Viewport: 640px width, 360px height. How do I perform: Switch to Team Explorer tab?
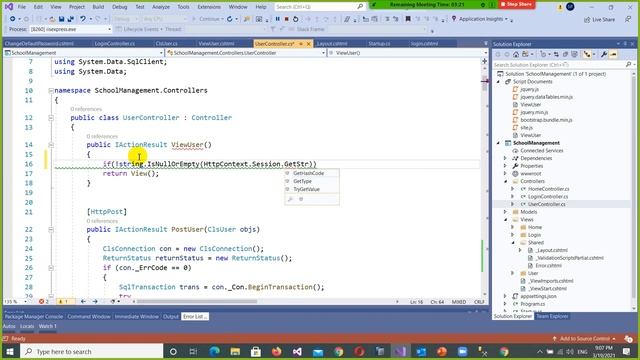(552, 316)
